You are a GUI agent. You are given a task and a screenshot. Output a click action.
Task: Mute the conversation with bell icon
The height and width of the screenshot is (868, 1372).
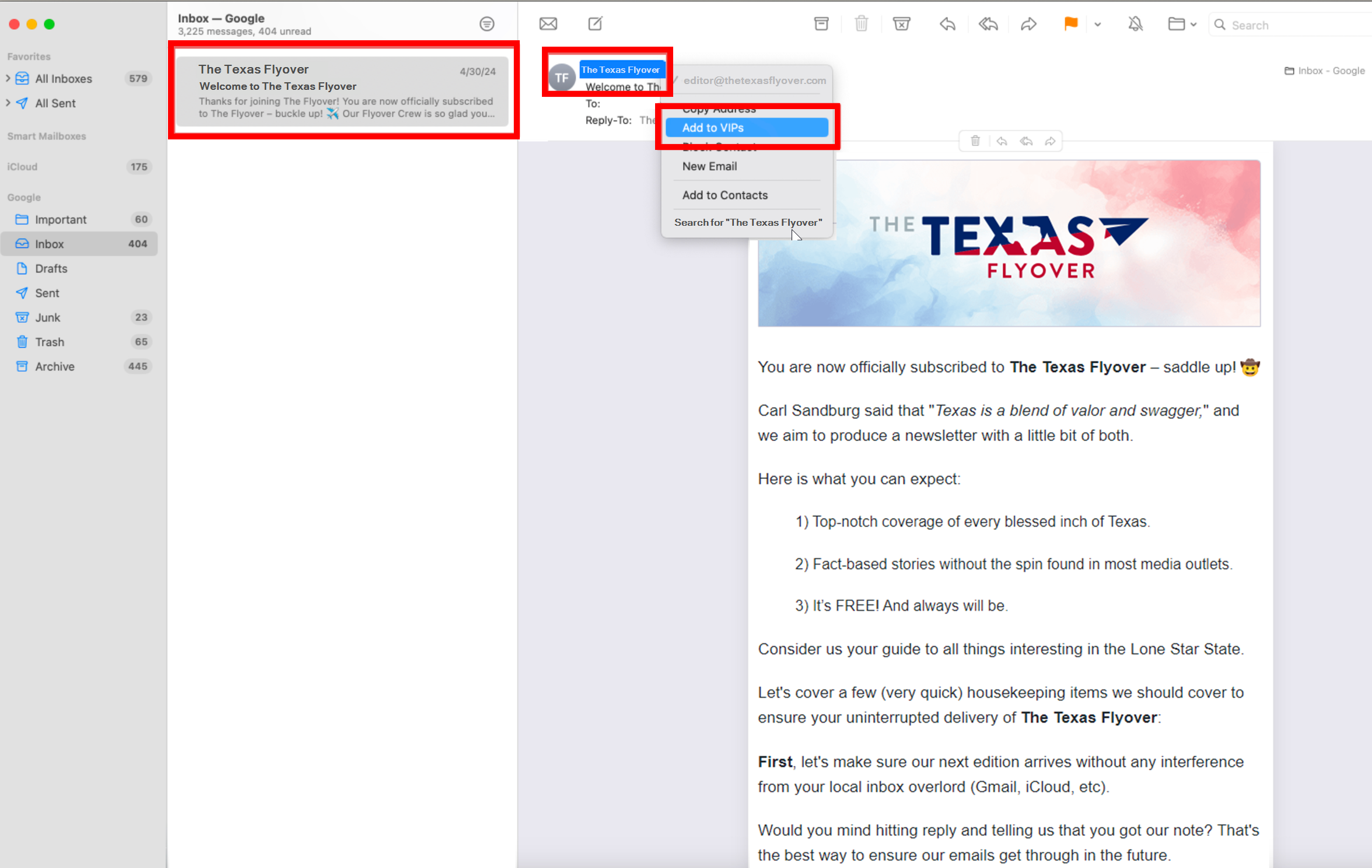point(1135,24)
